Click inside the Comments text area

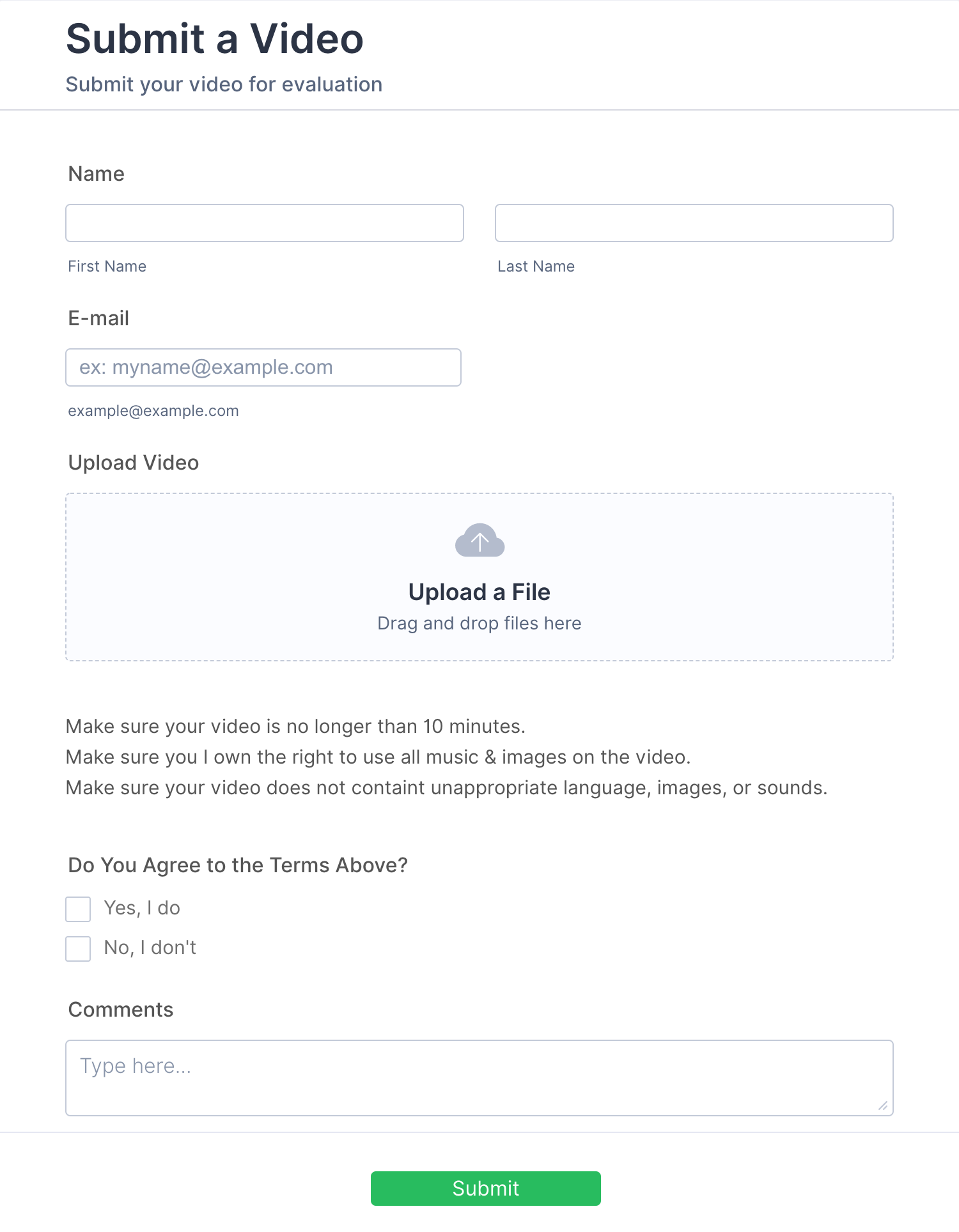click(x=479, y=1078)
